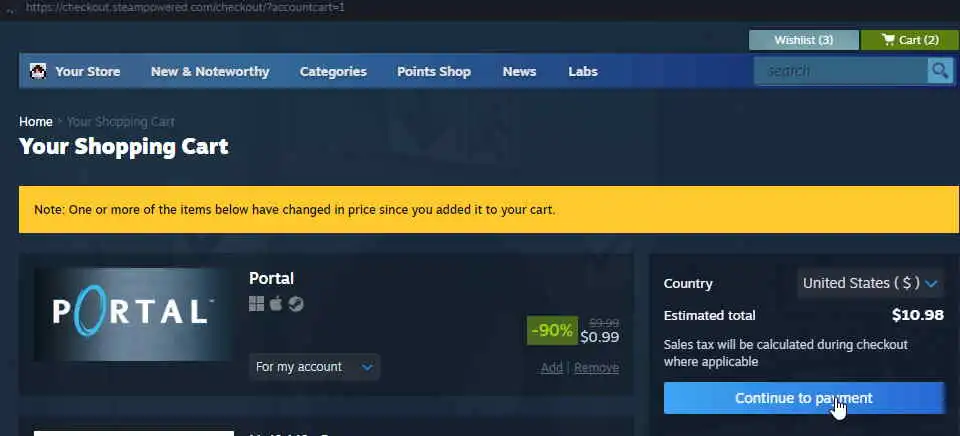
Task: Click the profile avatar beside Your Store
Action: click(x=38, y=71)
